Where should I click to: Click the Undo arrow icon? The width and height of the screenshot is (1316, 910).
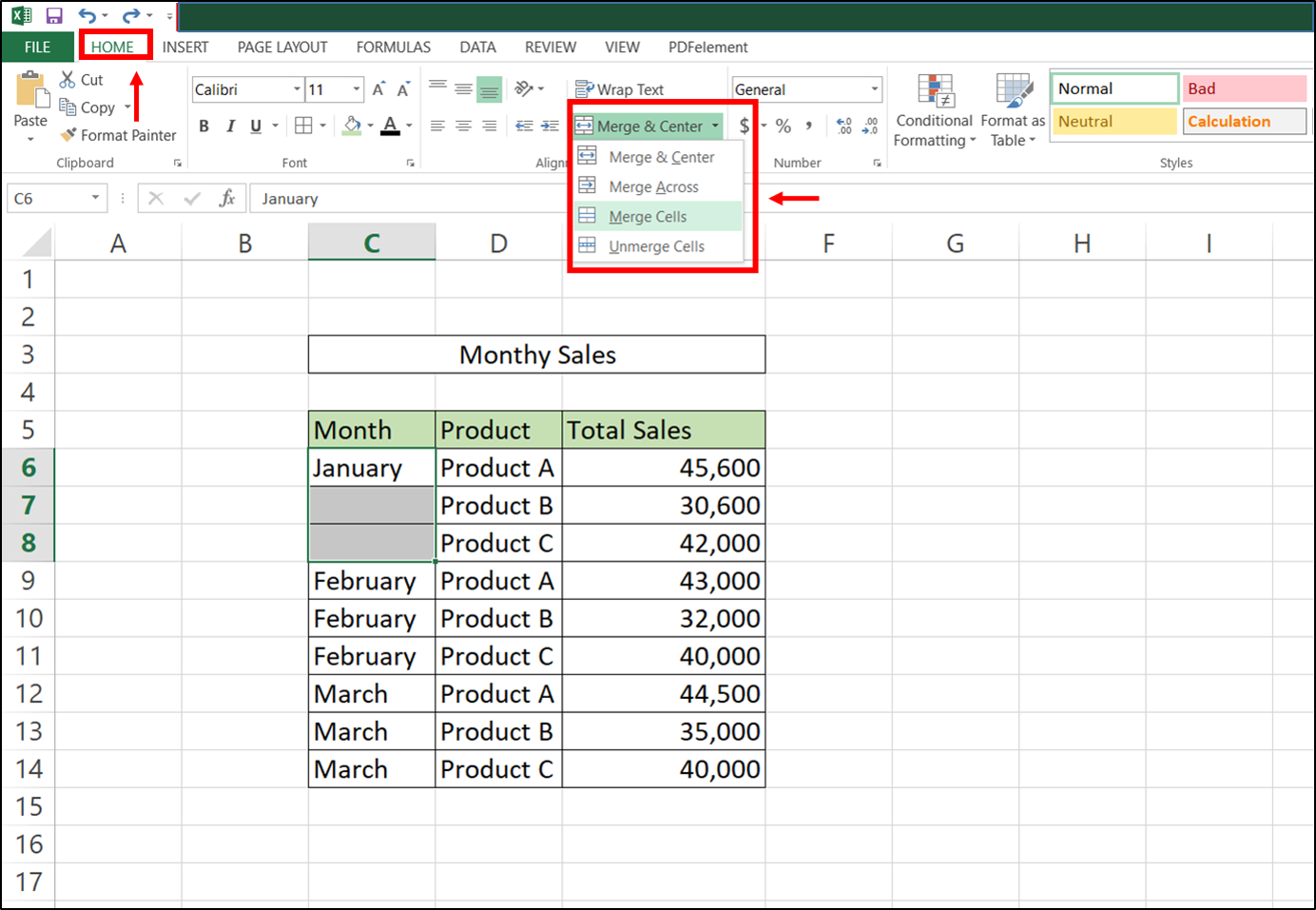point(87,15)
